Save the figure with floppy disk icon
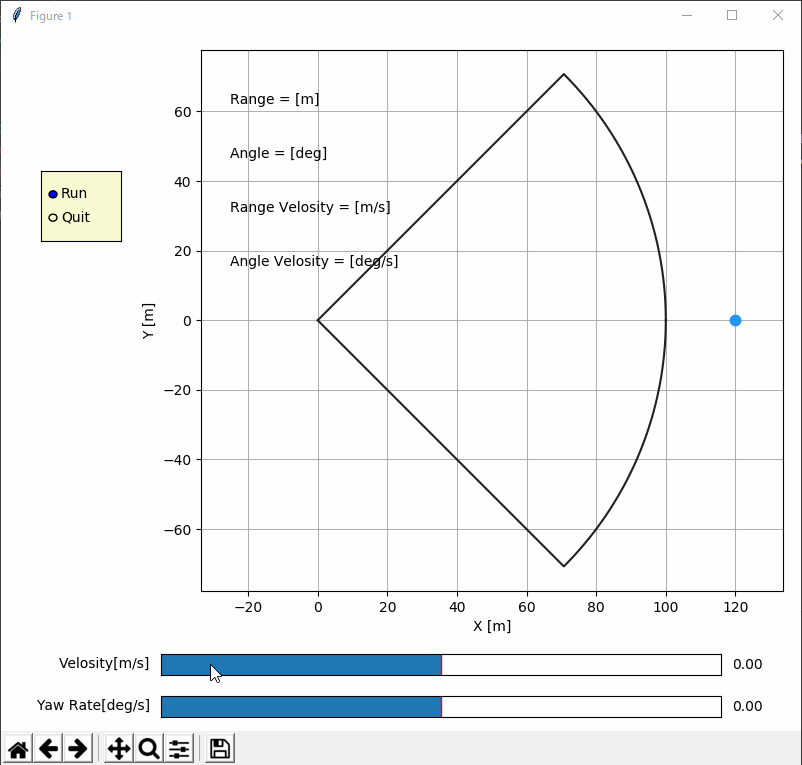Image resolution: width=802 pixels, height=765 pixels. [220, 749]
